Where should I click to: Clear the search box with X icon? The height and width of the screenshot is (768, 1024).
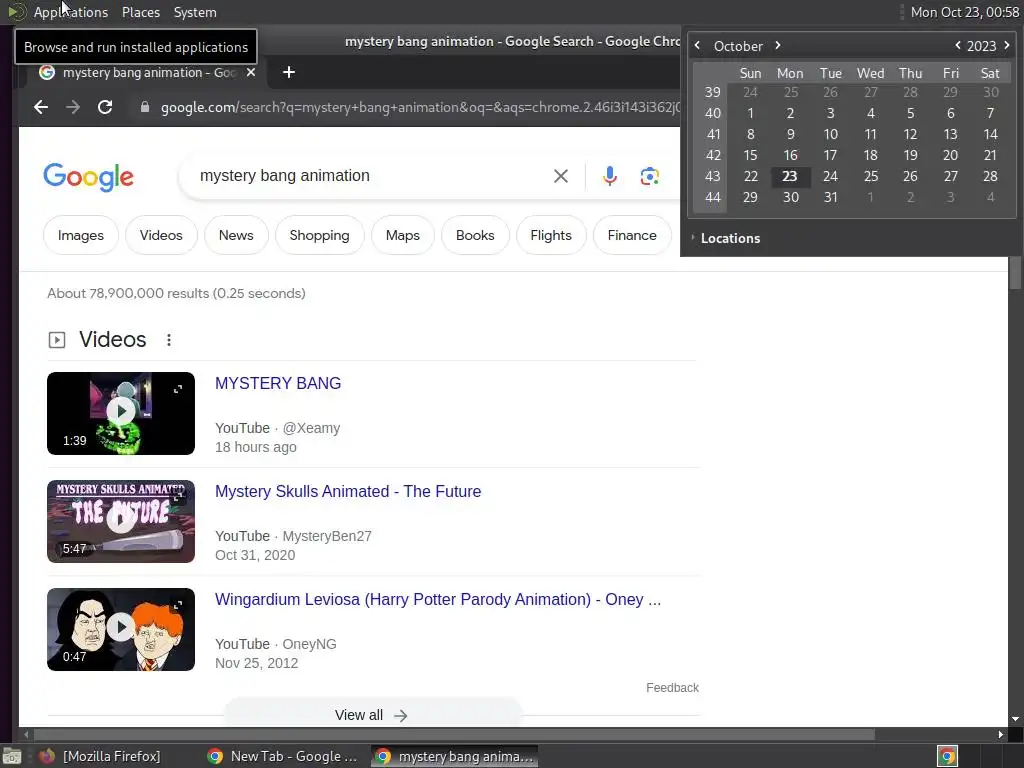click(x=560, y=176)
